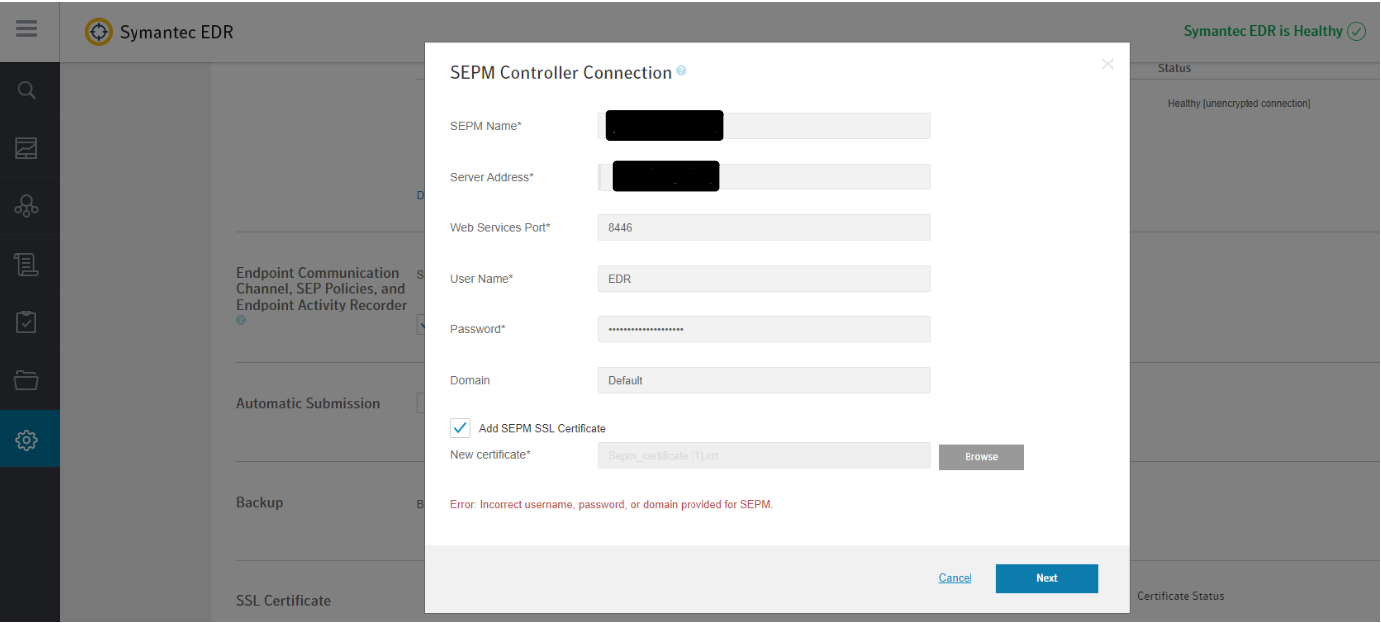Click the Certificate Status column header
The image size is (1381, 623).
tap(1180, 596)
